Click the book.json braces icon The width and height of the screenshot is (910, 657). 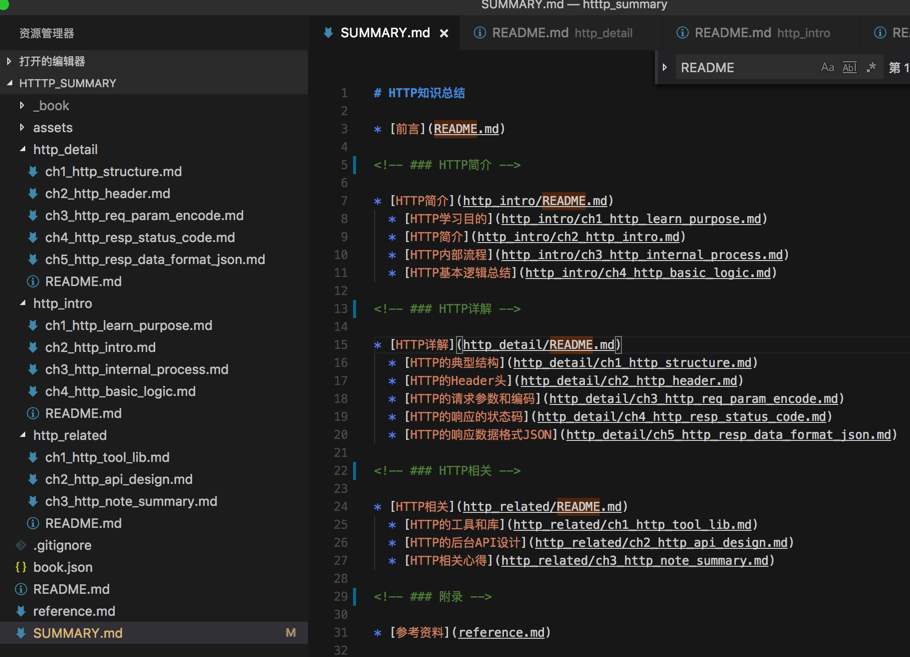point(21,567)
